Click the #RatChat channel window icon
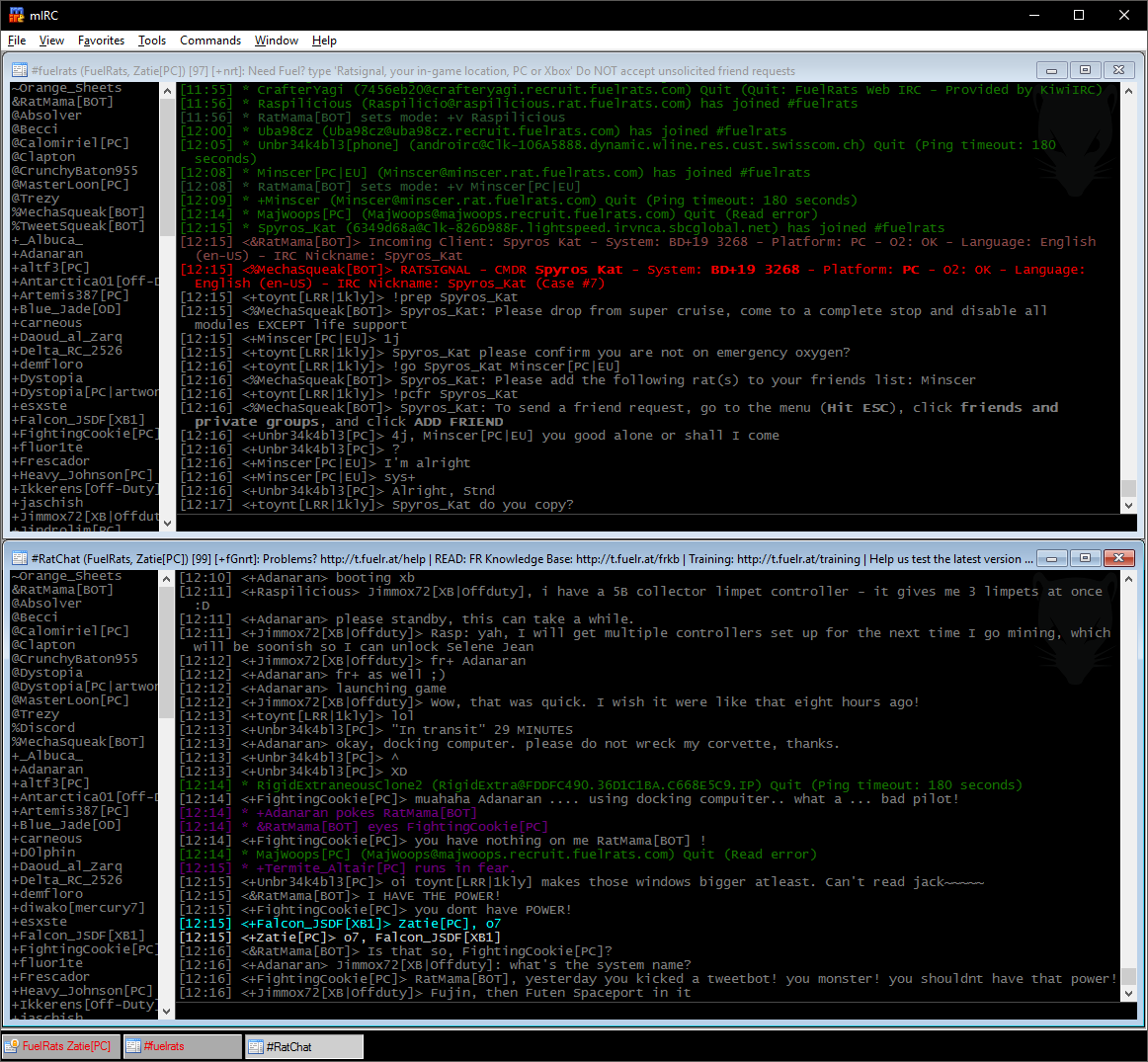Screen dimensions: 1148x1062 (20, 558)
